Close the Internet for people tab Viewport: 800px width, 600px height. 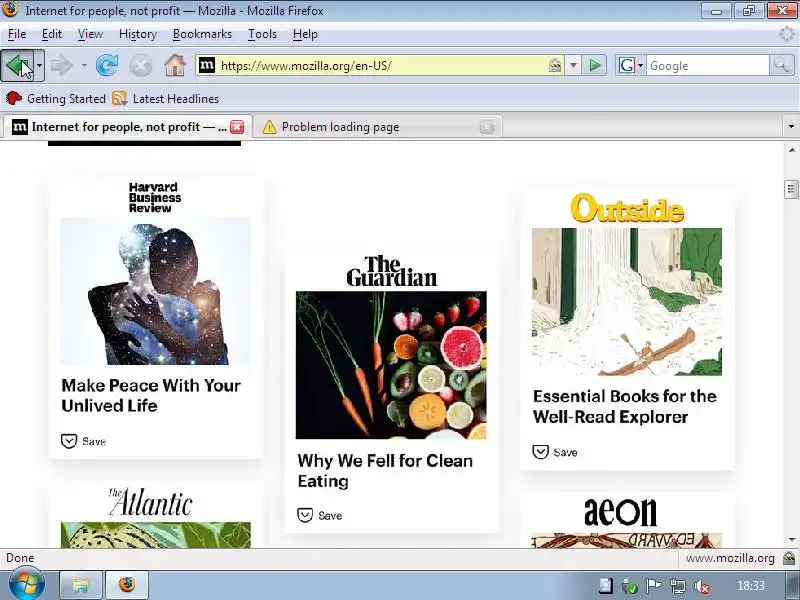[237, 127]
